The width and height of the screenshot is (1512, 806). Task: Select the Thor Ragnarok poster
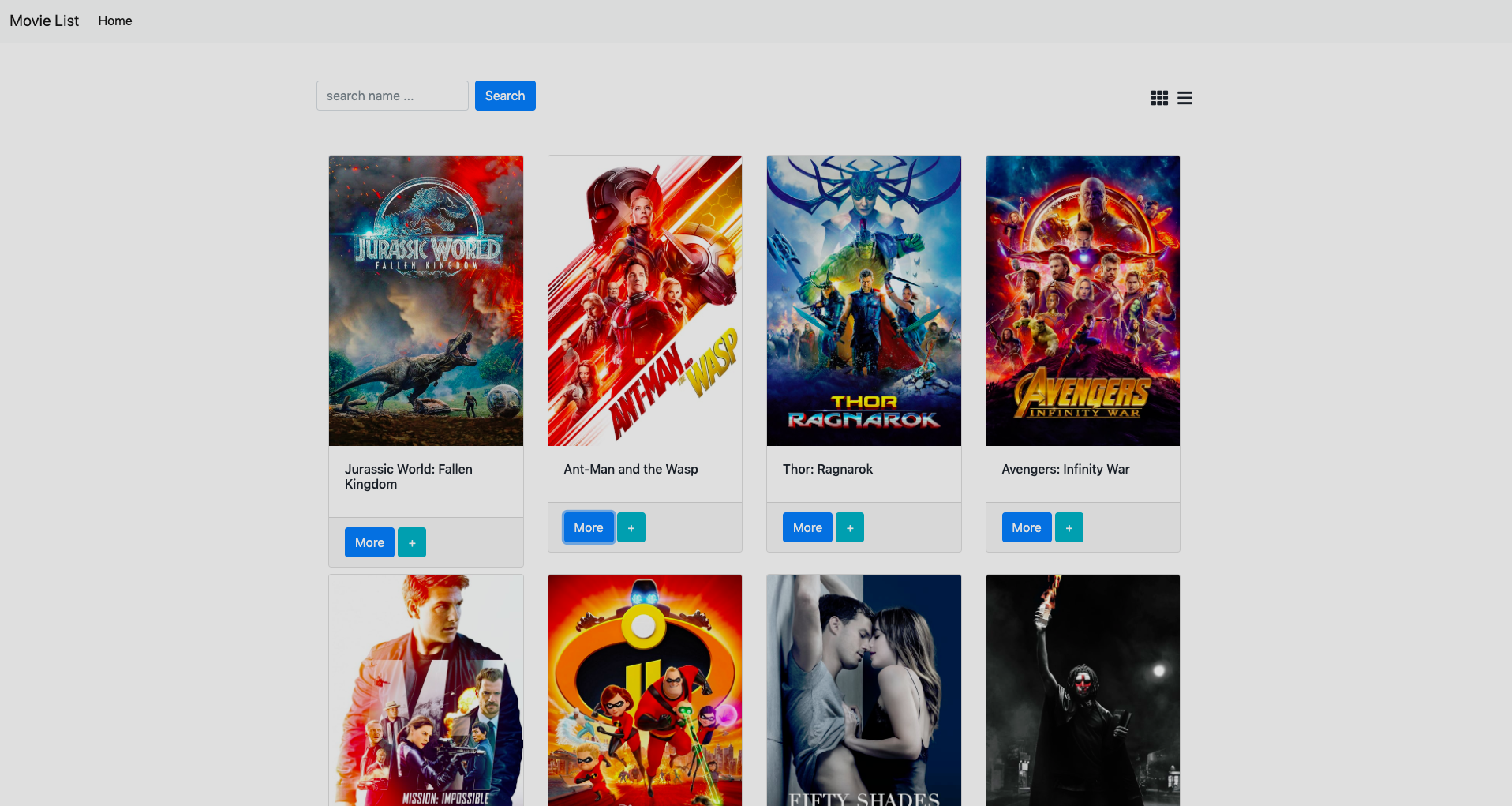(x=864, y=301)
